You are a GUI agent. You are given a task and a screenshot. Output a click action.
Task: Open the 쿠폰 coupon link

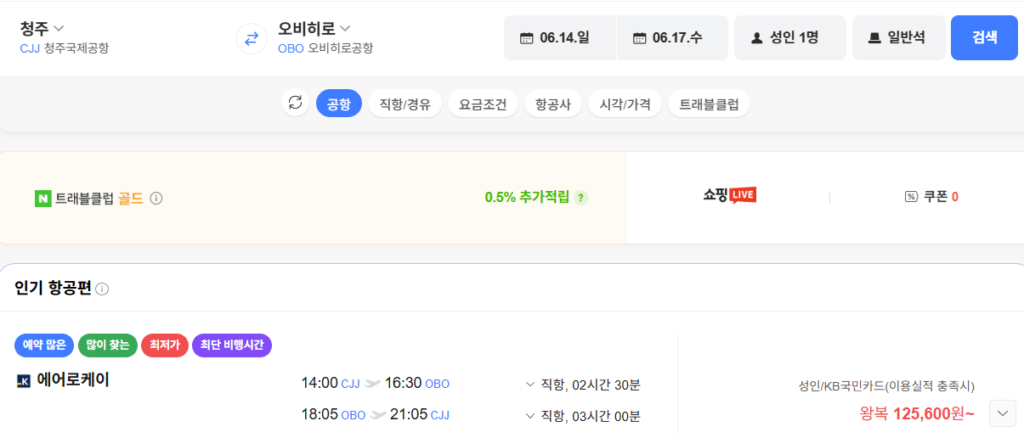click(931, 197)
